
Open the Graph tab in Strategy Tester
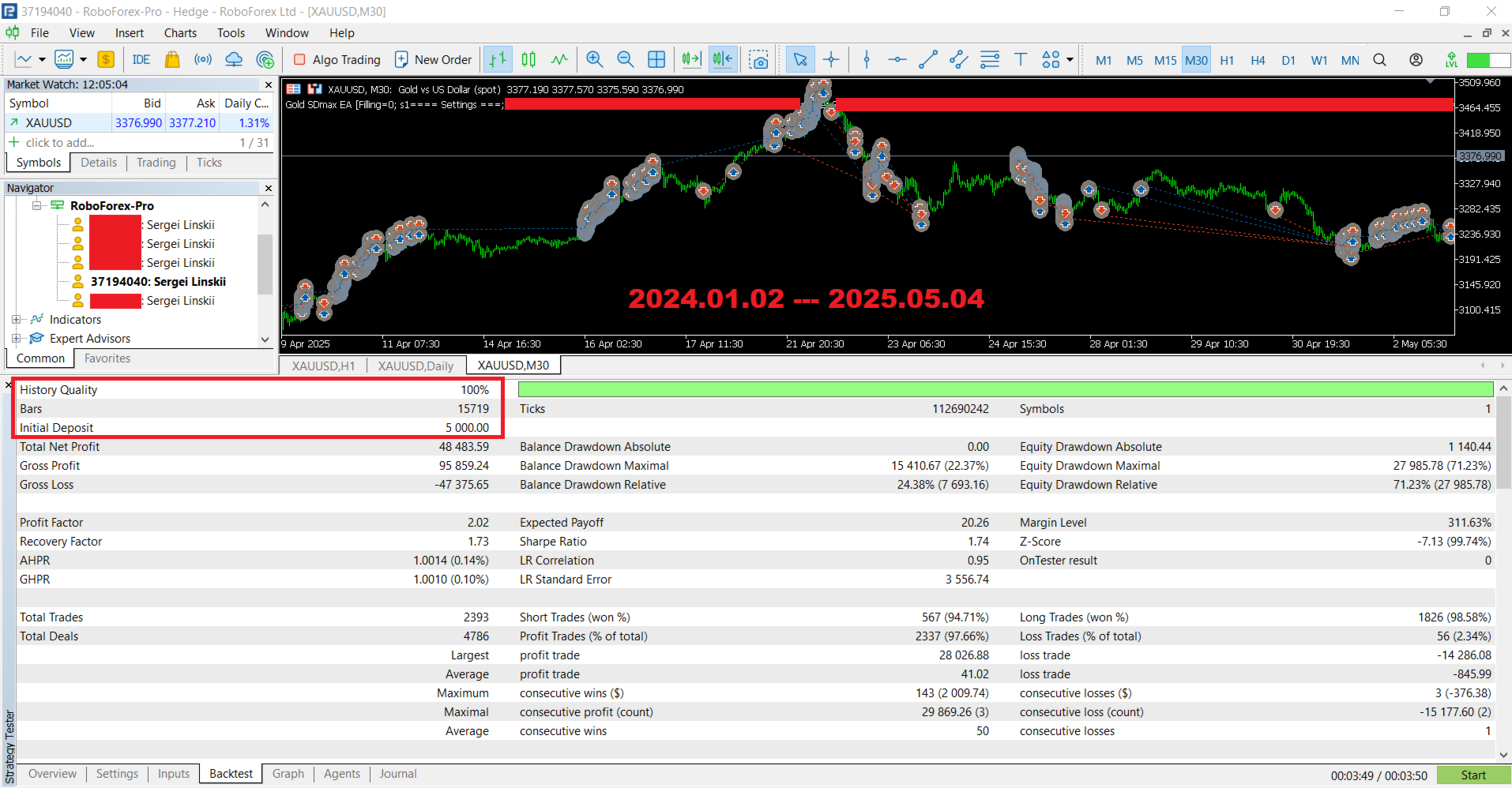(x=288, y=774)
